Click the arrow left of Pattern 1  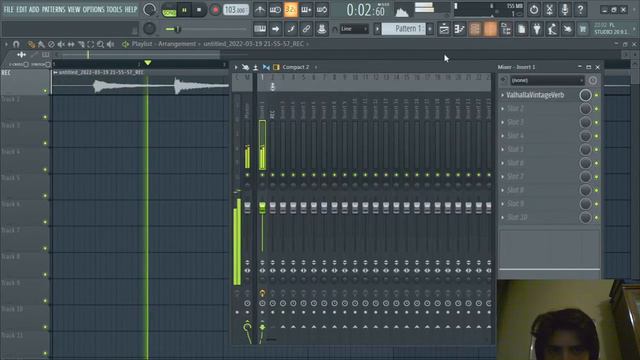tap(377, 29)
